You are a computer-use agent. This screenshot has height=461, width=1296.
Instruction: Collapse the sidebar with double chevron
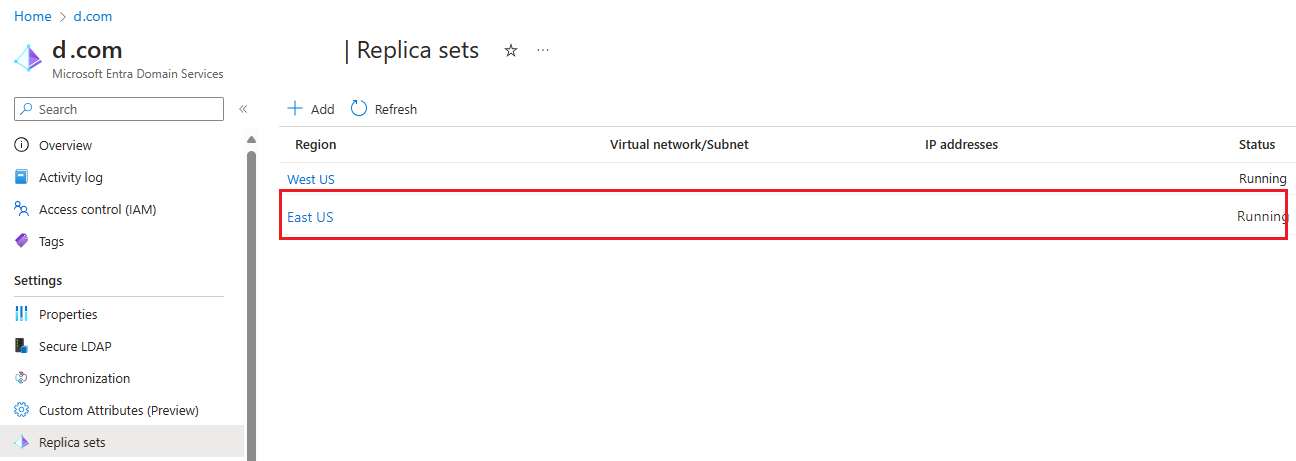click(x=243, y=109)
